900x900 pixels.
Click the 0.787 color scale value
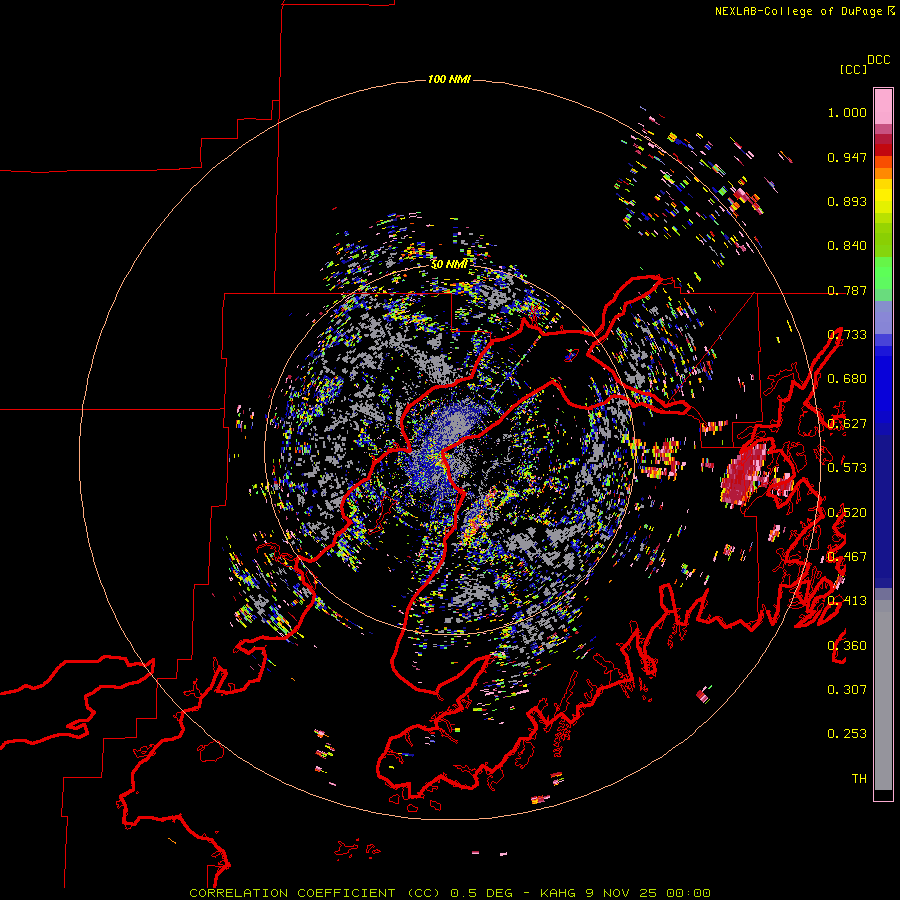coord(847,290)
